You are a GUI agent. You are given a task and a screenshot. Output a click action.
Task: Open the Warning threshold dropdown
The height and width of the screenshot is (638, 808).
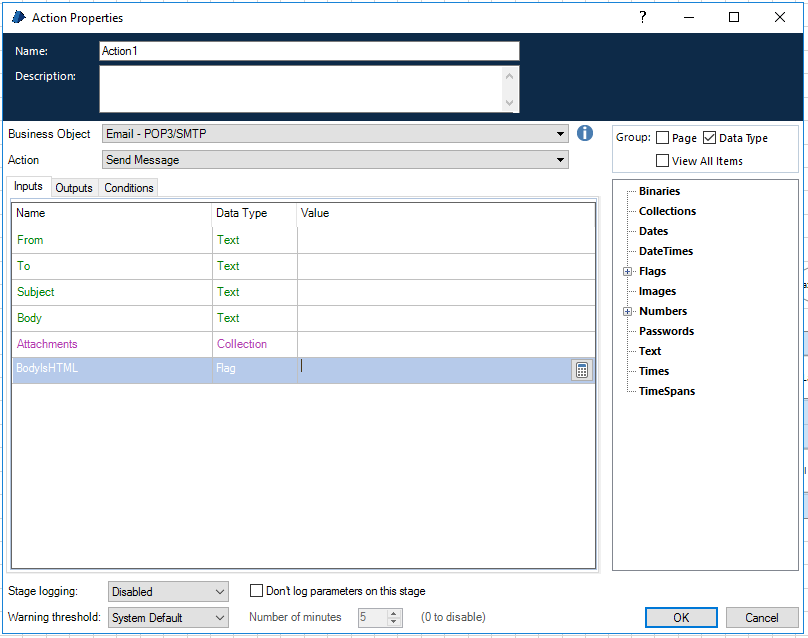point(169,617)
